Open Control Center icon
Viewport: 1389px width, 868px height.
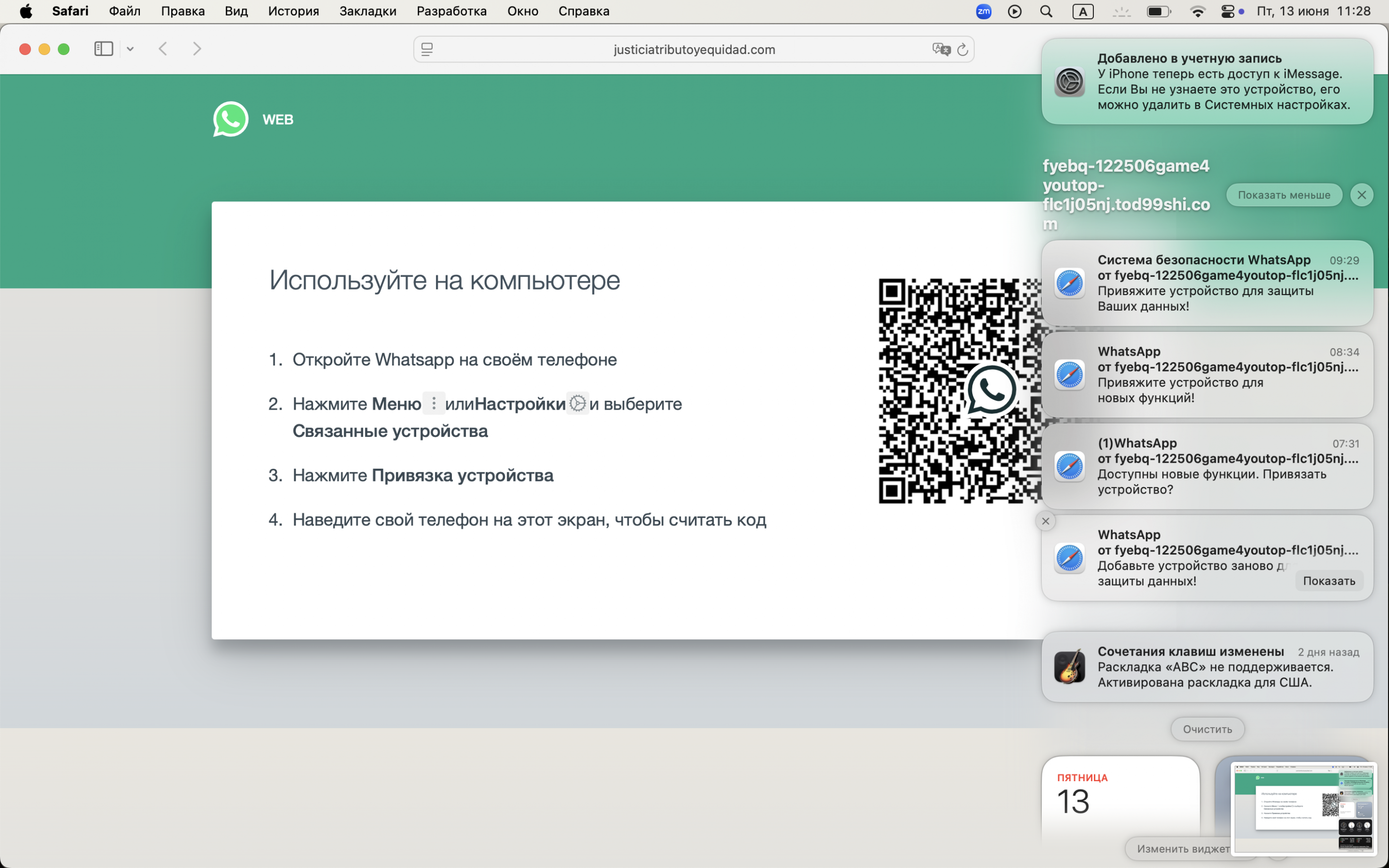tap(1227, 11)
